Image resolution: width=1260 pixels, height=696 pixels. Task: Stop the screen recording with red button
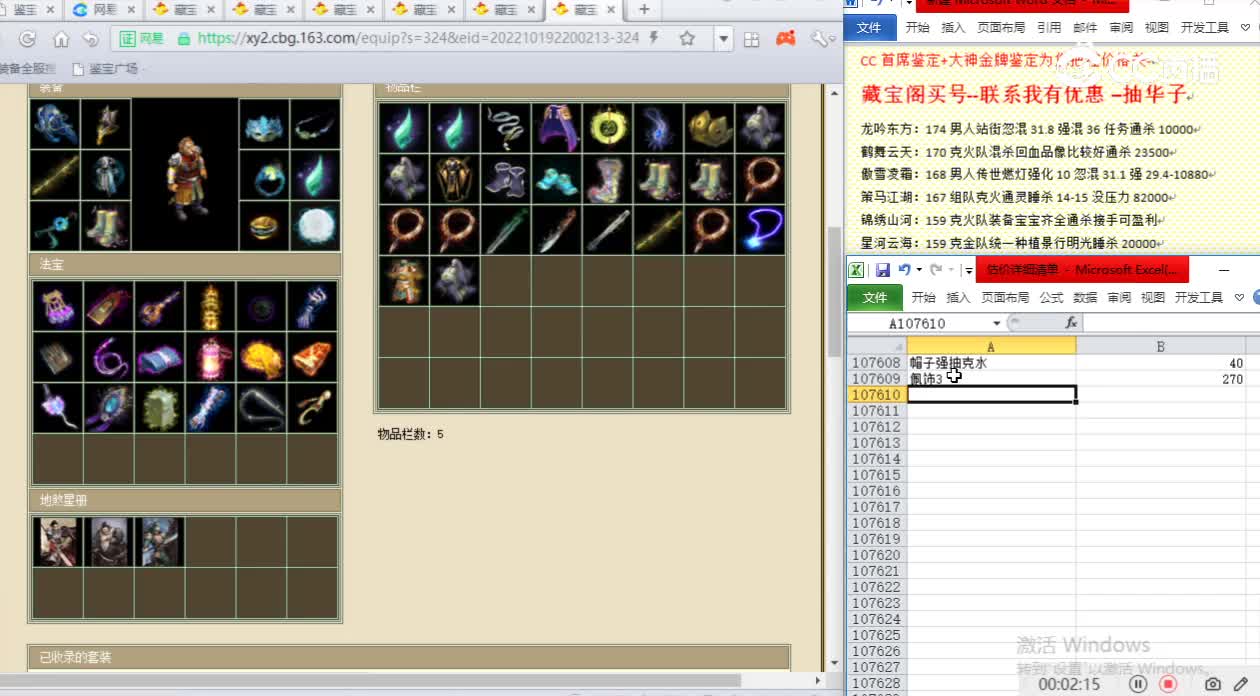[x=1167, y=684]
